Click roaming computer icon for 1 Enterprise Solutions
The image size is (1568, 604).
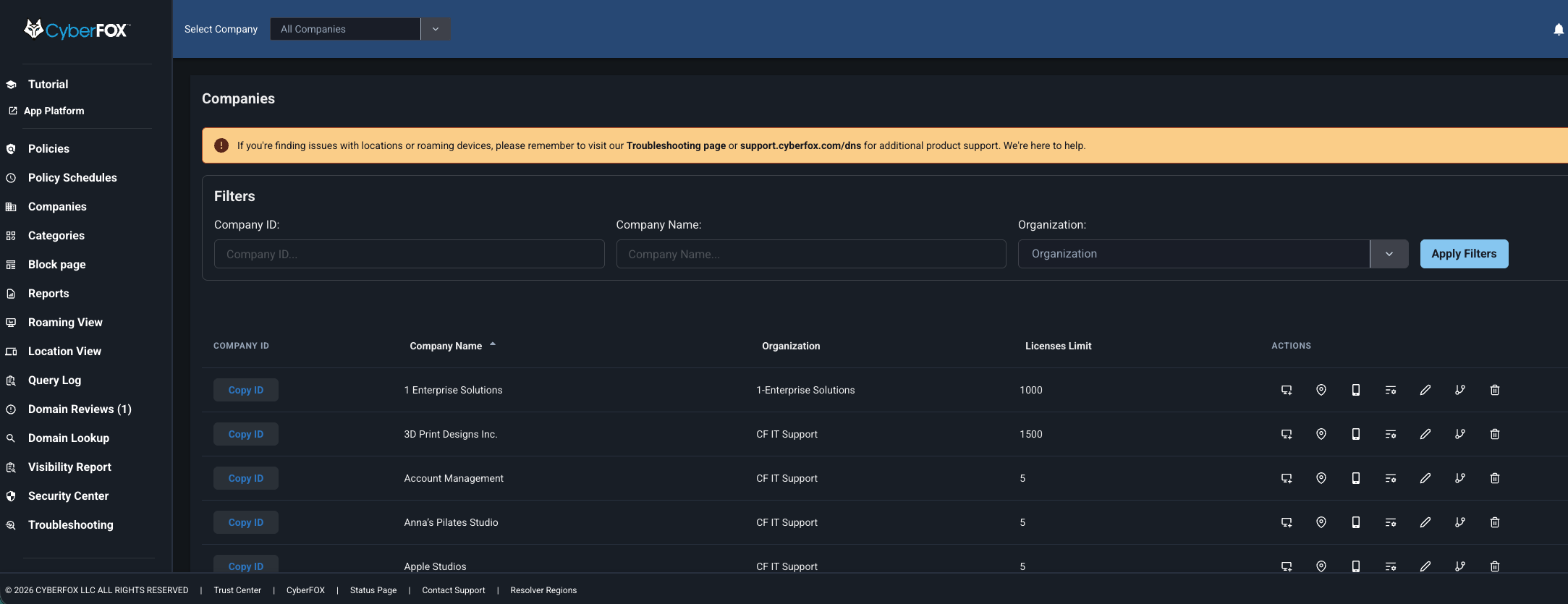click(x=1287, y=390)
